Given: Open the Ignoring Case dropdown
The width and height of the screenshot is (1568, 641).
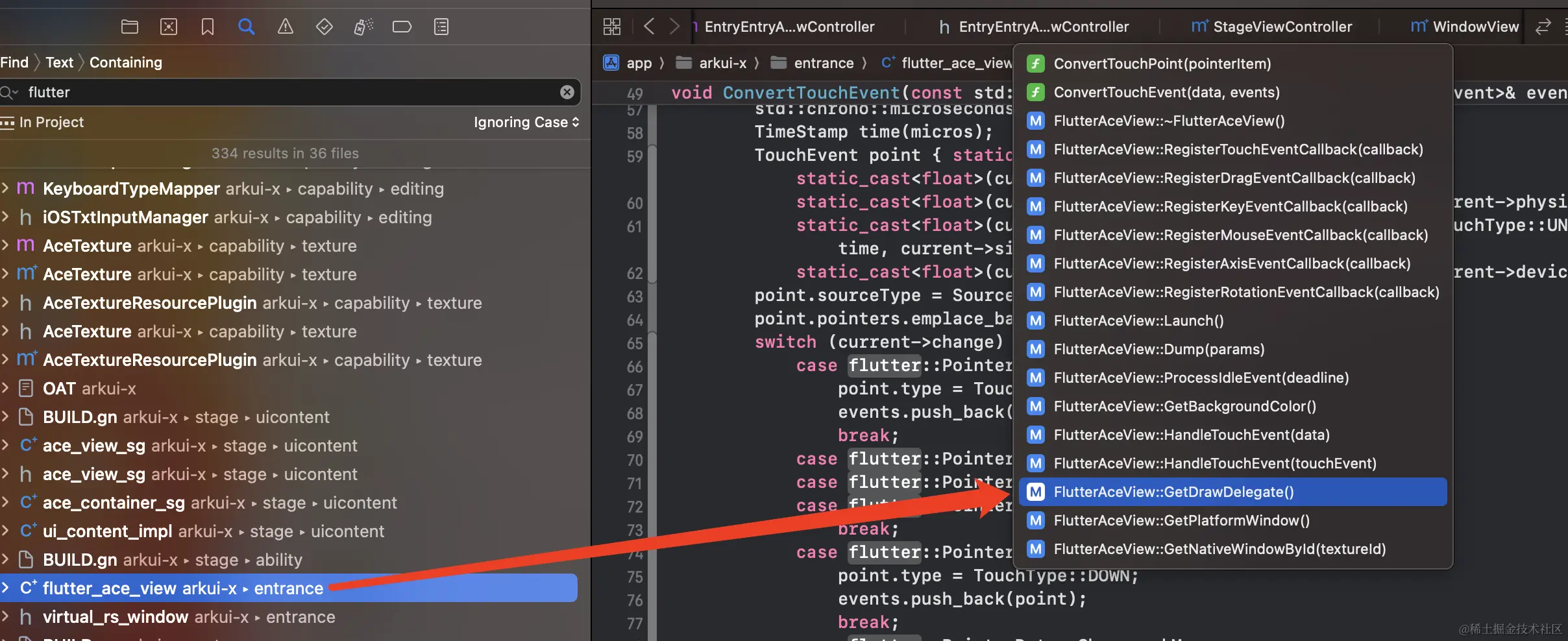Looking at the screenshot, I should pyautogui.click(x=526, y=122).
